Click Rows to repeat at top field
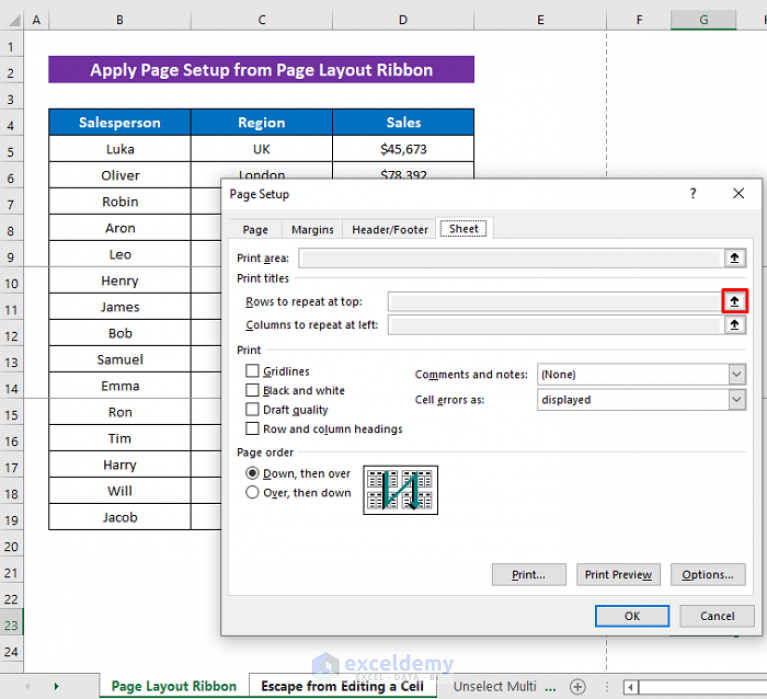The height and width of the screenshot is (699, 767). click(x=555, y=301)
